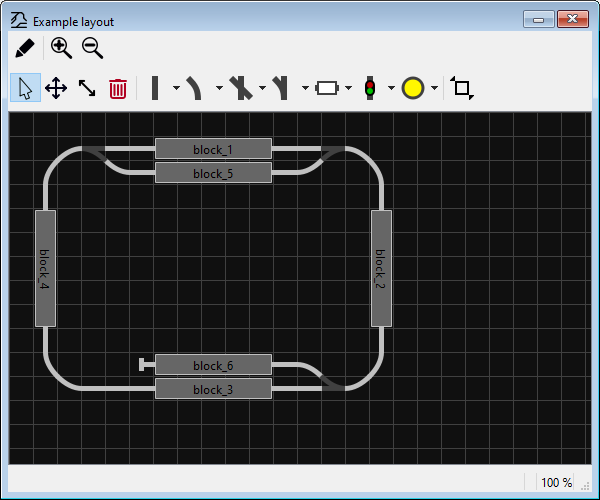
Task: Pick the curved track tool
Action: pyautogui.click(x=196, y=88)
